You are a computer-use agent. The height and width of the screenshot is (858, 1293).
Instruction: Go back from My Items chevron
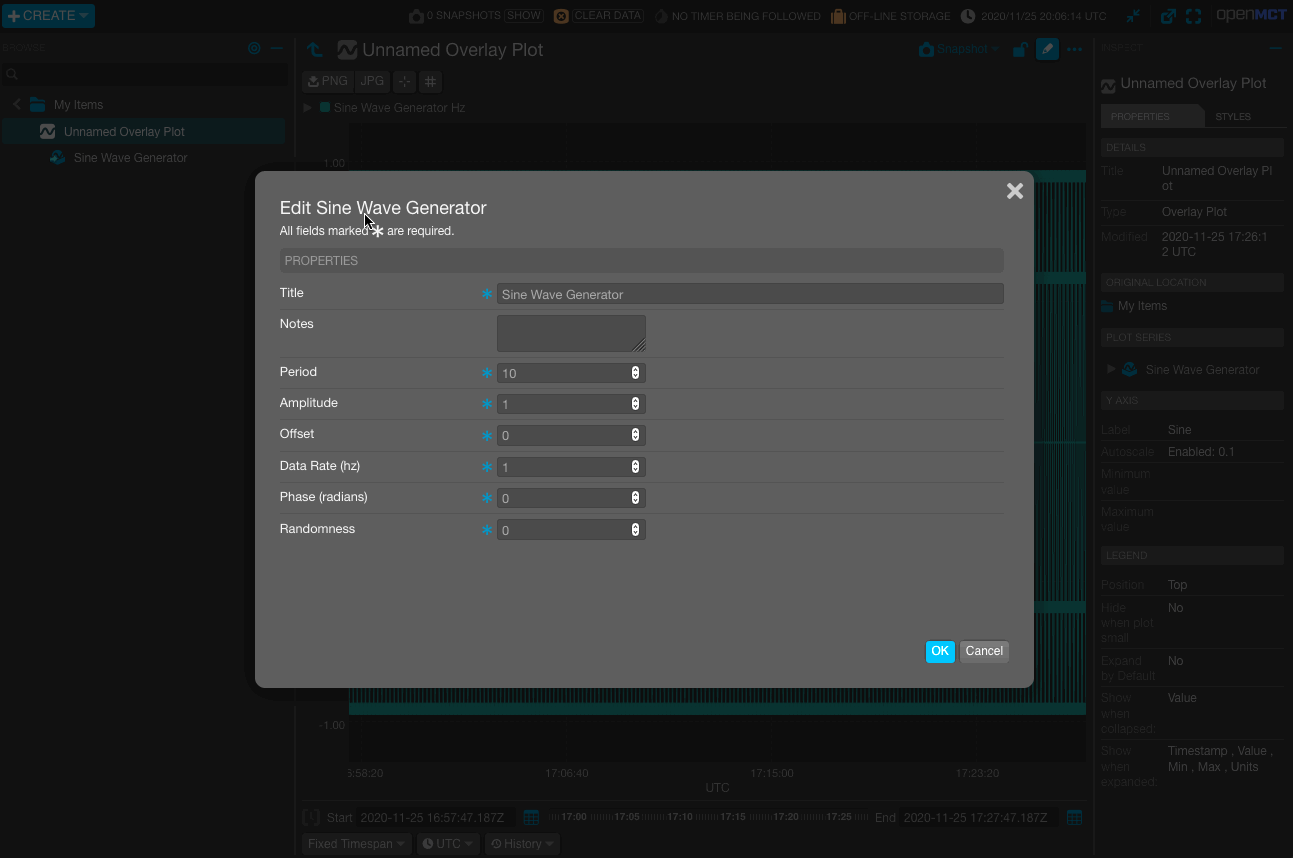(17, 104)
